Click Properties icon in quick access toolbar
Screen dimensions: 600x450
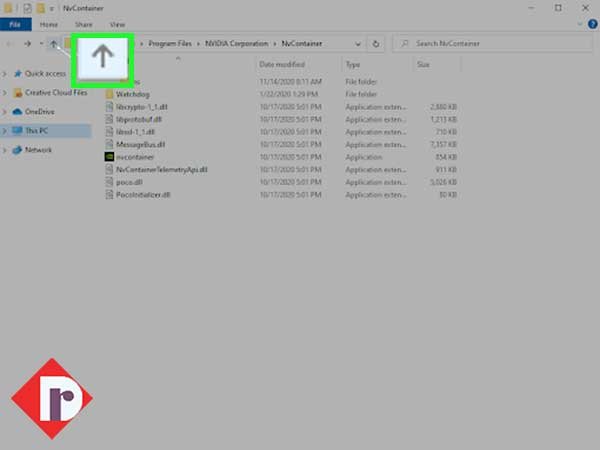point(27,8)
